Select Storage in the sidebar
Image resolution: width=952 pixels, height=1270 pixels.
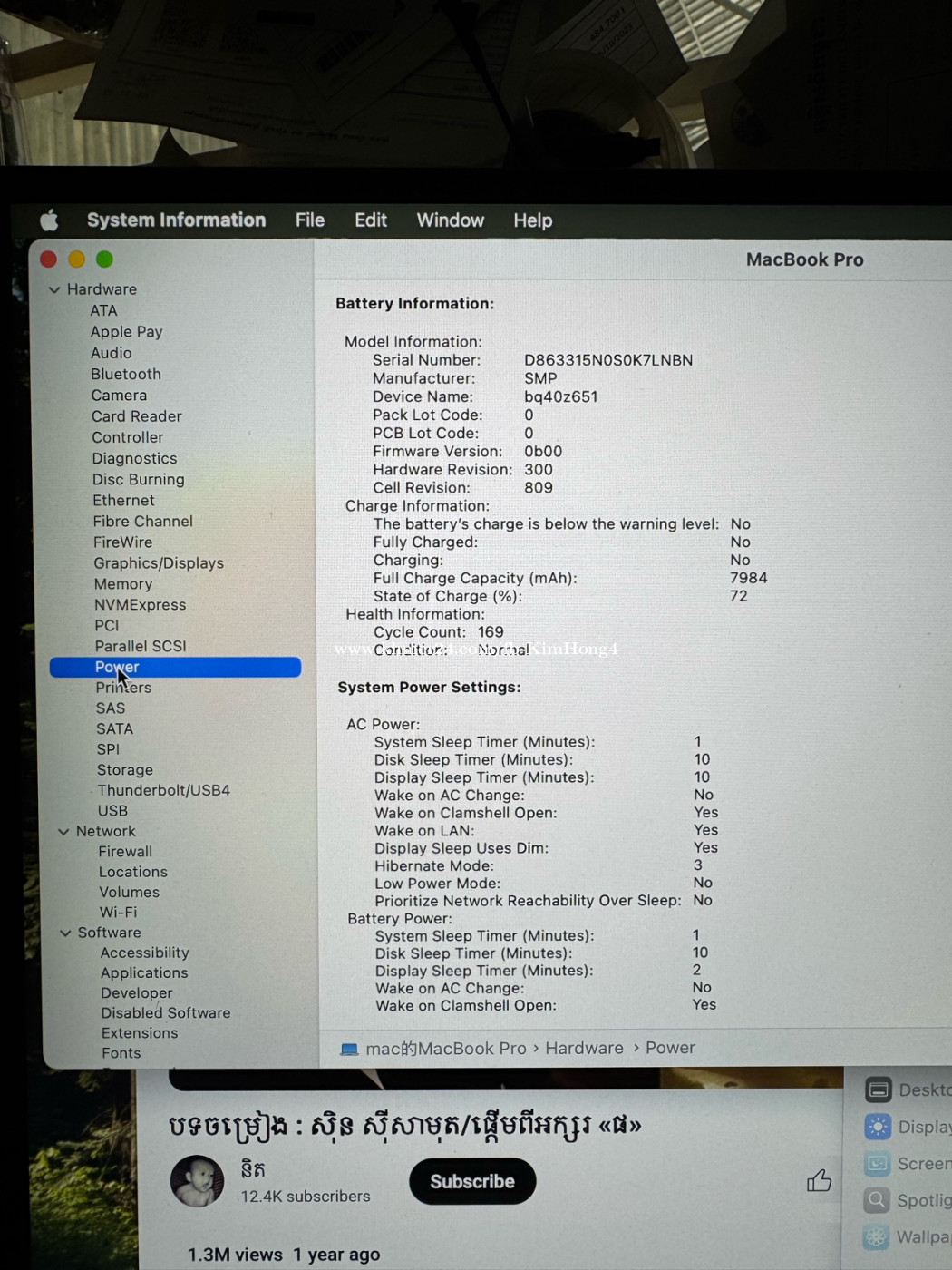click(125, 770)
